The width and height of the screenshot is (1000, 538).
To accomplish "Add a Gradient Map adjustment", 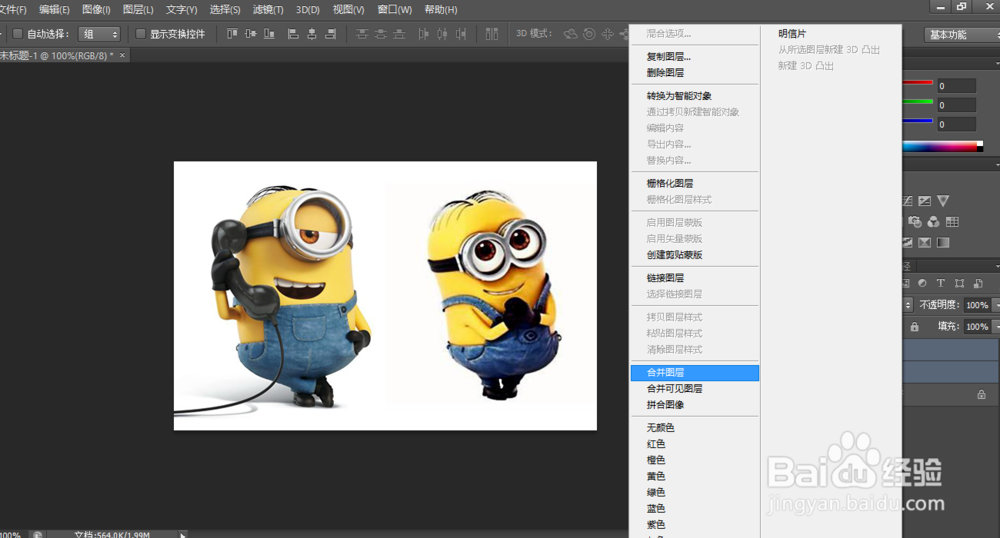I will tap(943, 242).
